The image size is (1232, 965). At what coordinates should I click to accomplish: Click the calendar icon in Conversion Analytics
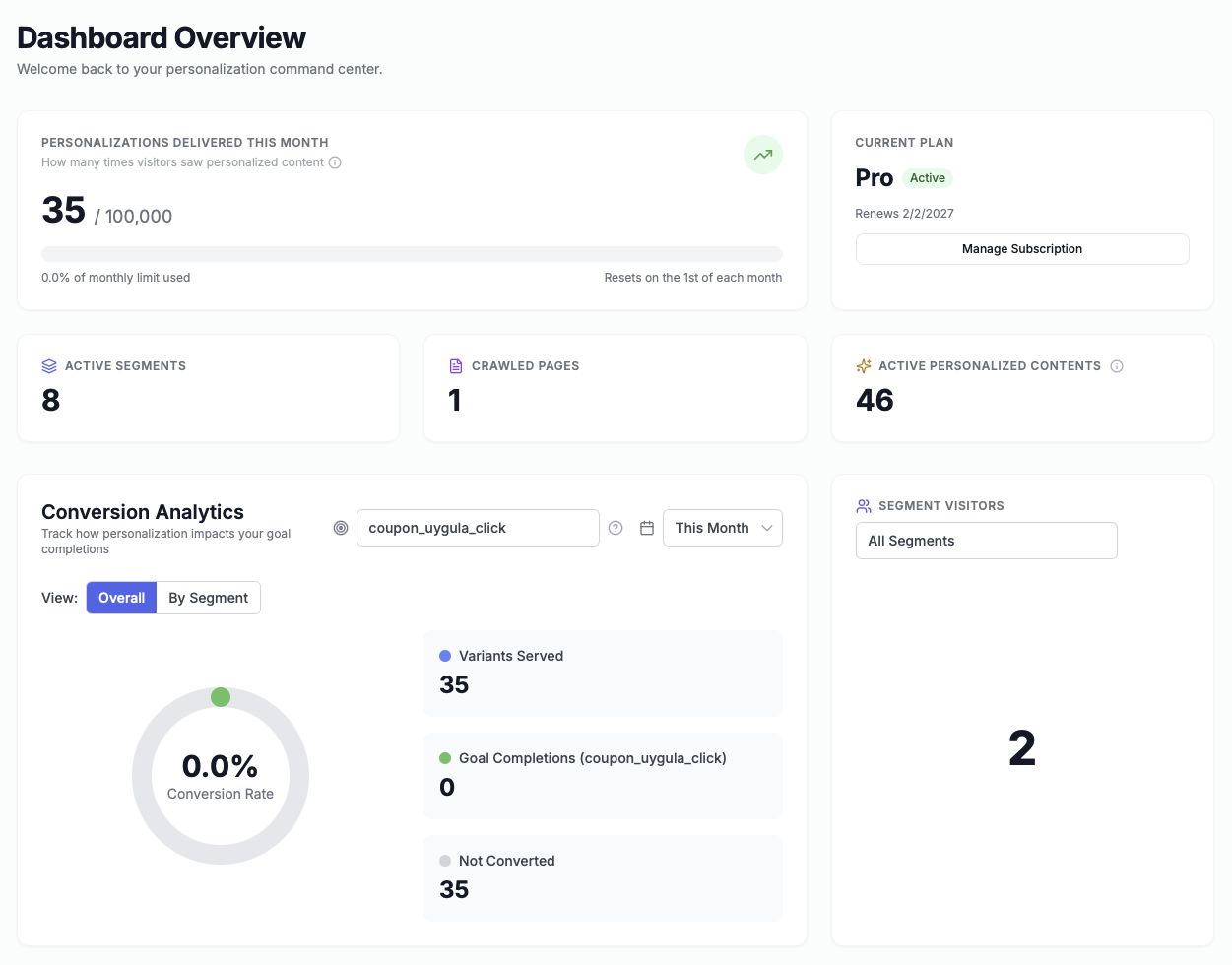coord(647,528)
